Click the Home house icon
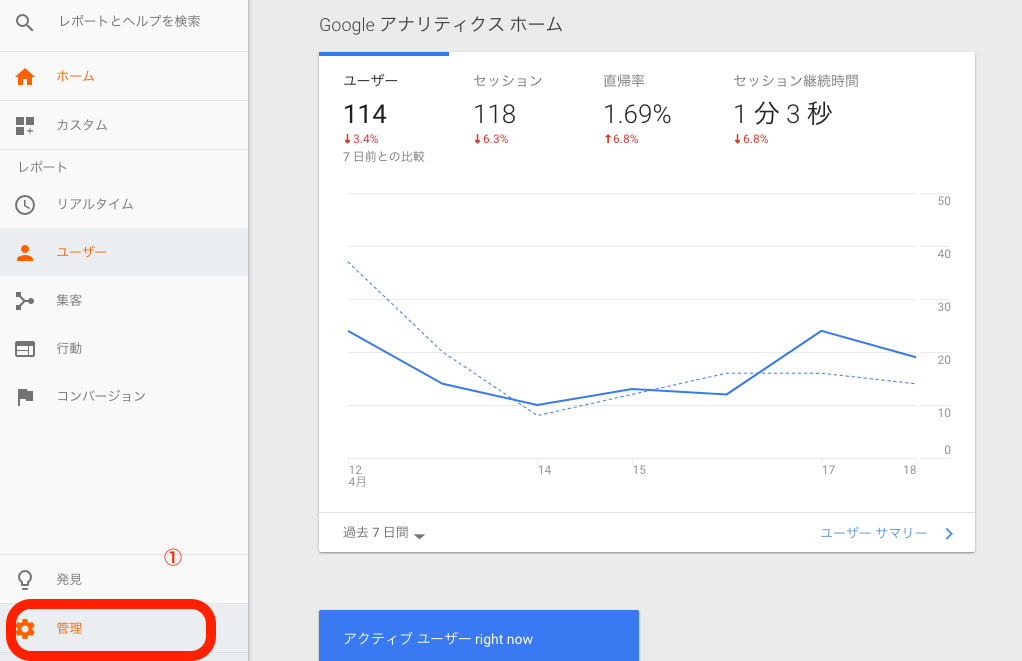Screen dimensions: 1022x661 [x=25, y=76]
